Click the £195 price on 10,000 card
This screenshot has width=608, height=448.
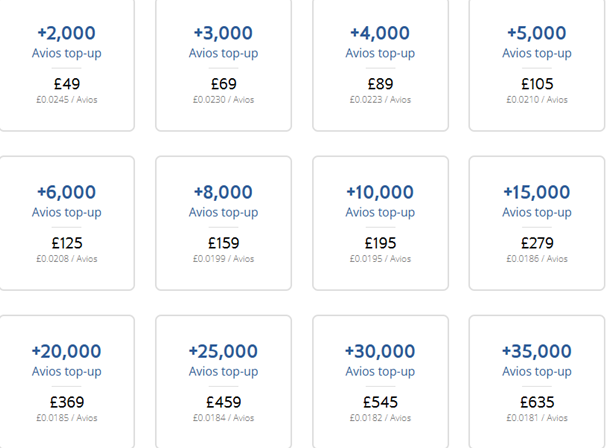coord(380,243)
